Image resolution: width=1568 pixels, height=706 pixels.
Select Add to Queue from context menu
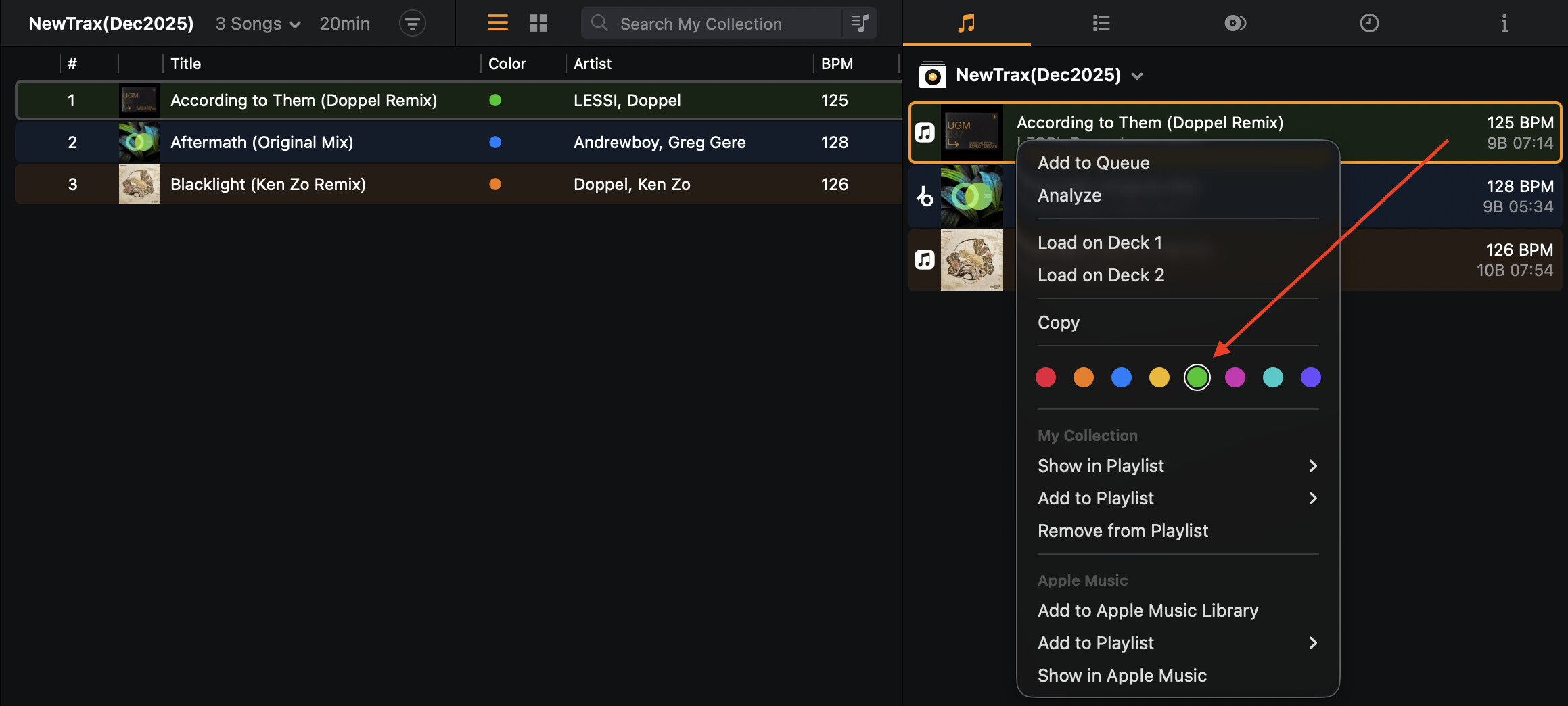coord(1093,163)
